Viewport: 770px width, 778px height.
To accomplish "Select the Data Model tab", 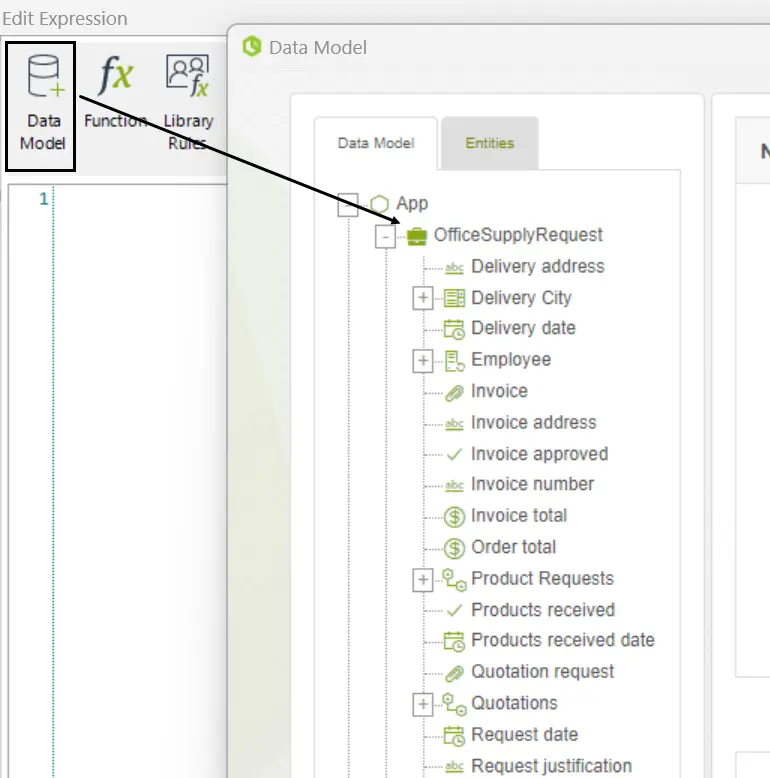I will point(376,143).
